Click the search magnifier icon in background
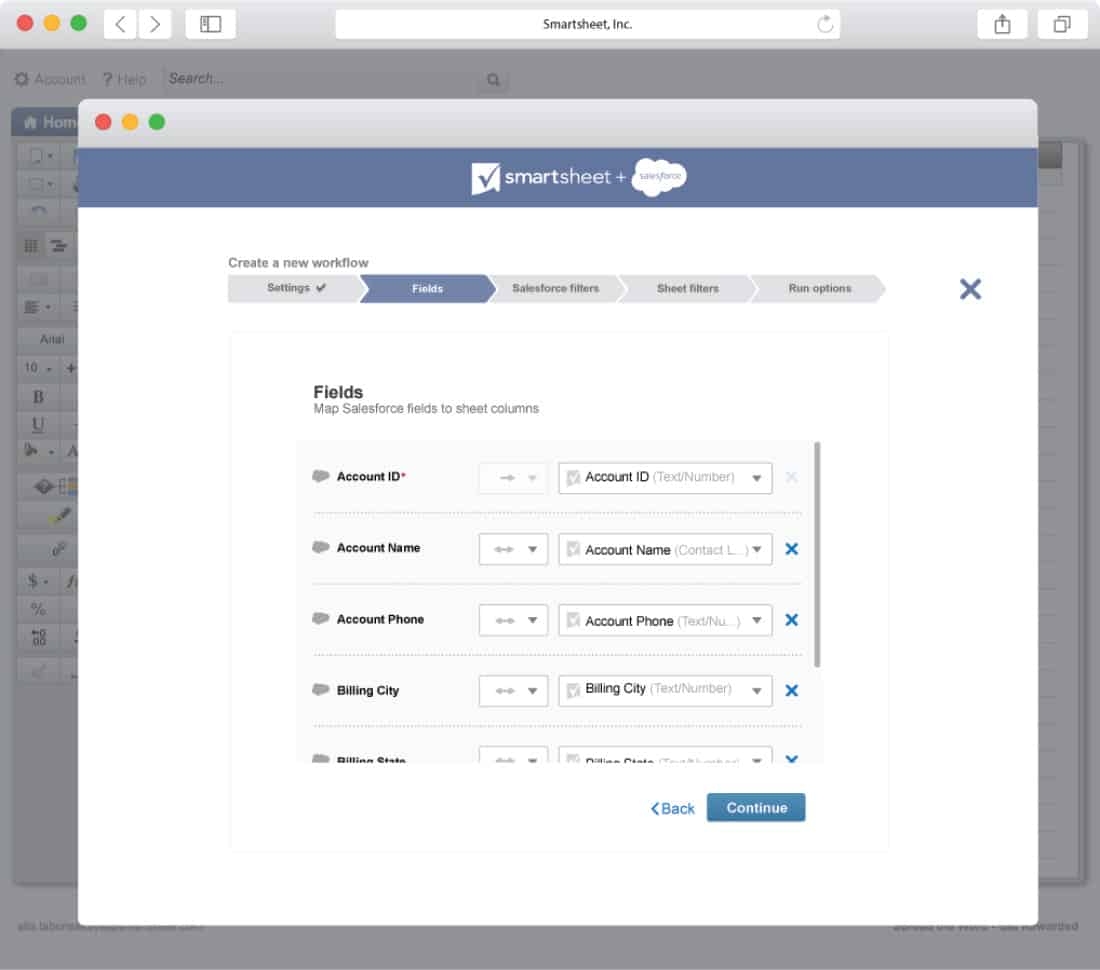This screenshot has width=1100, height=970. [493, 80]
